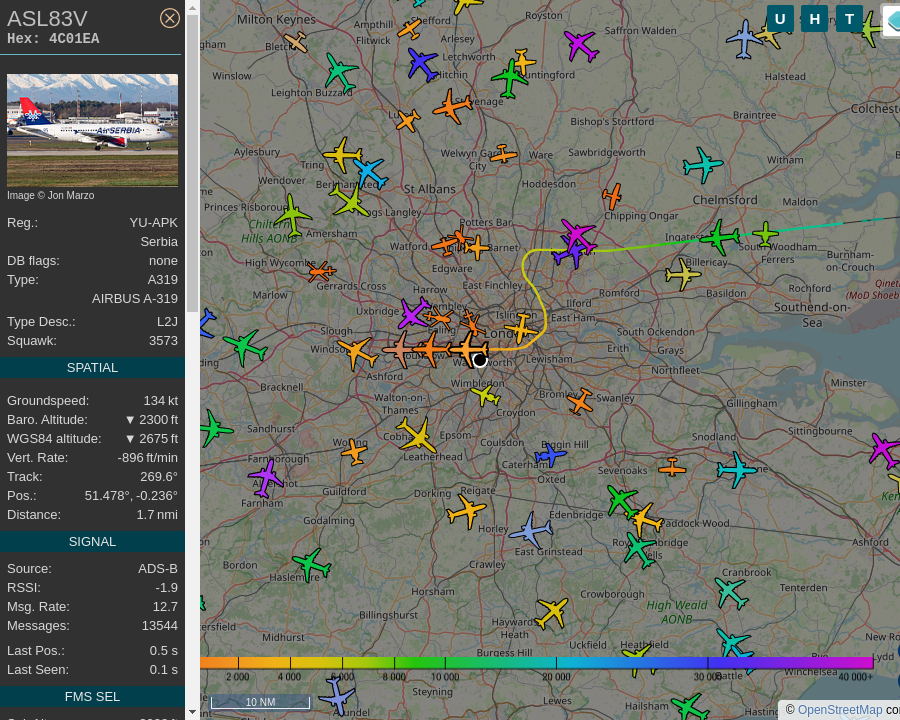Select yellow aircraft near Cobham

[x=417, y=436]
